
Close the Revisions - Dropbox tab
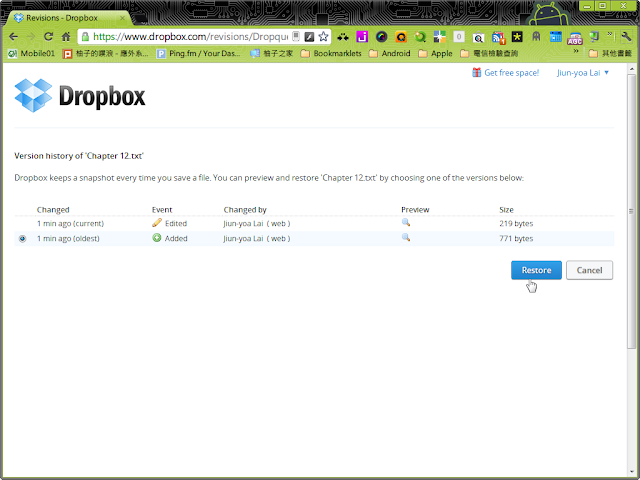coord(122,18)
